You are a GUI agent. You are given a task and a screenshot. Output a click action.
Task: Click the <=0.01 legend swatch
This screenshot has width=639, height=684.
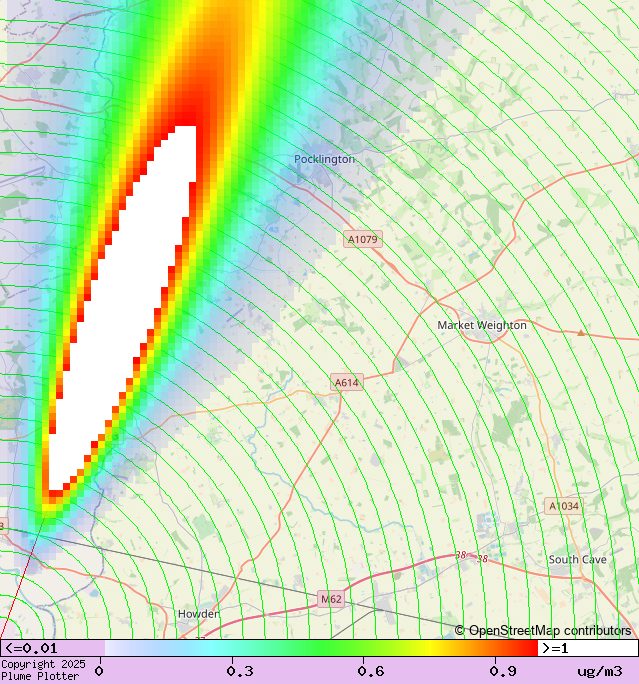[x=52, y=648]
